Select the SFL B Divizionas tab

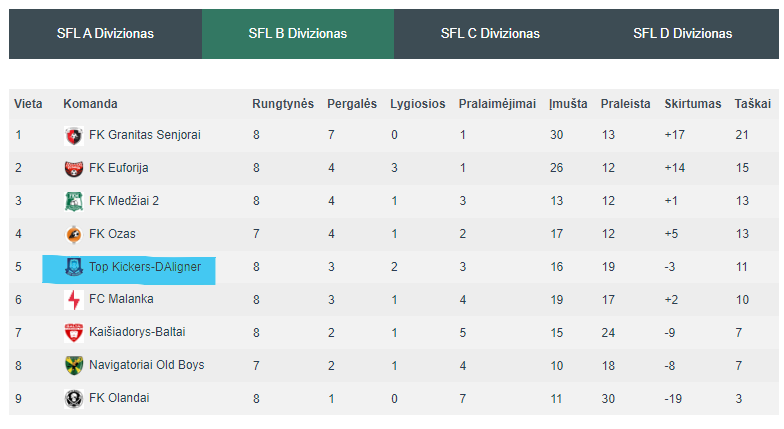298,34
